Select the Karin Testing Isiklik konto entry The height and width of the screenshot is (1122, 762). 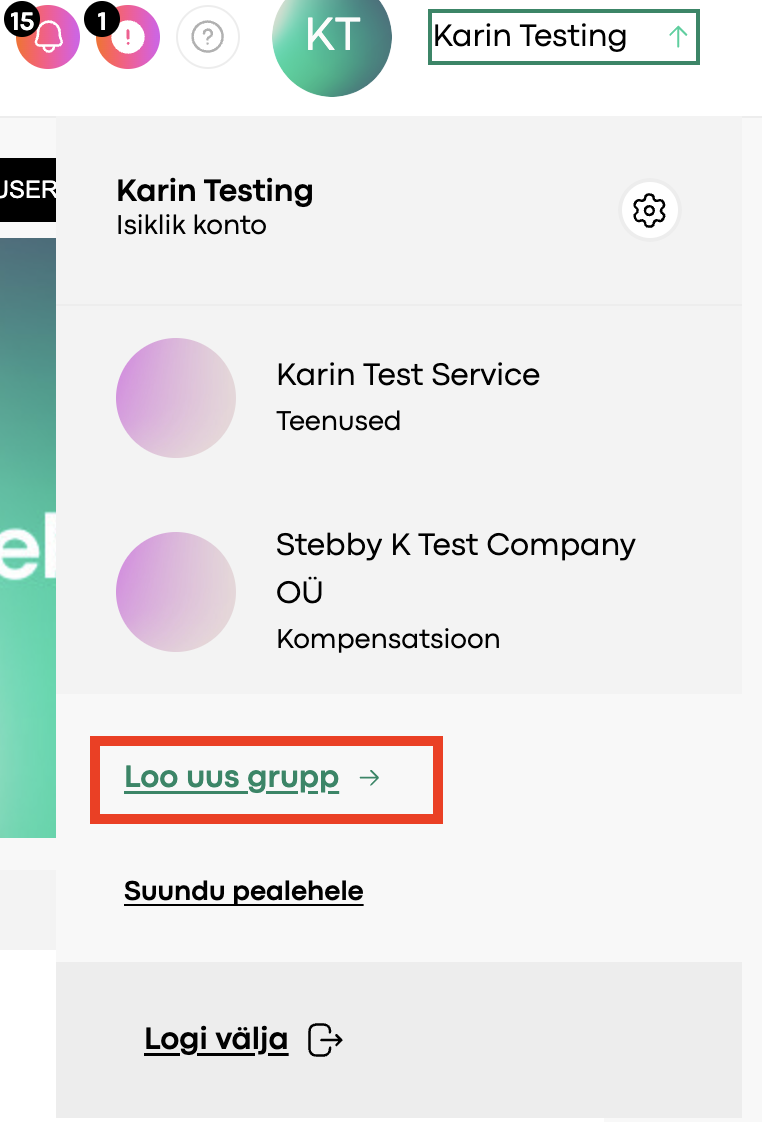[215, 207]
